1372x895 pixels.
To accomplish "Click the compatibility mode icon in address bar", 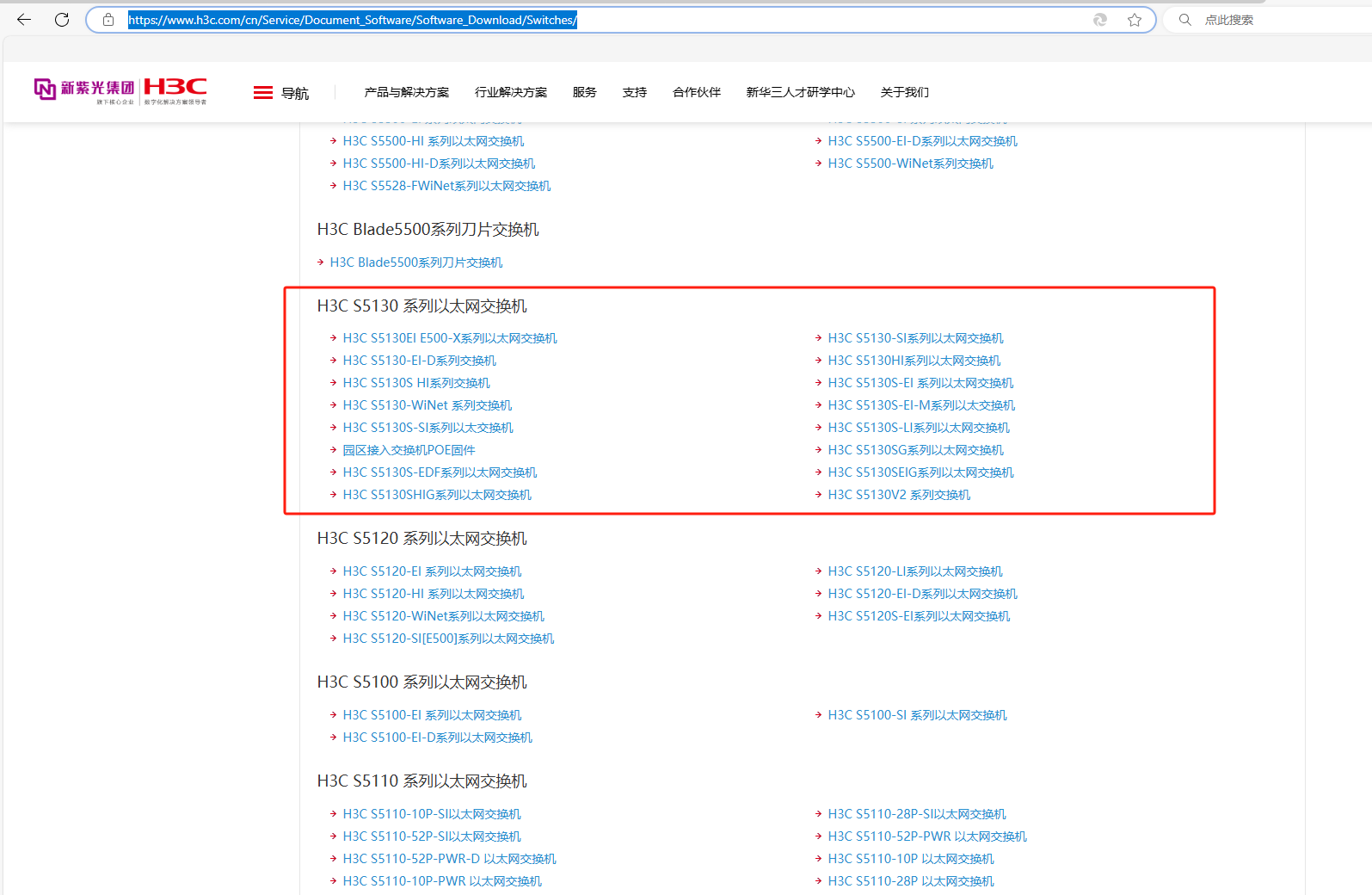I will pos(1100,20).
